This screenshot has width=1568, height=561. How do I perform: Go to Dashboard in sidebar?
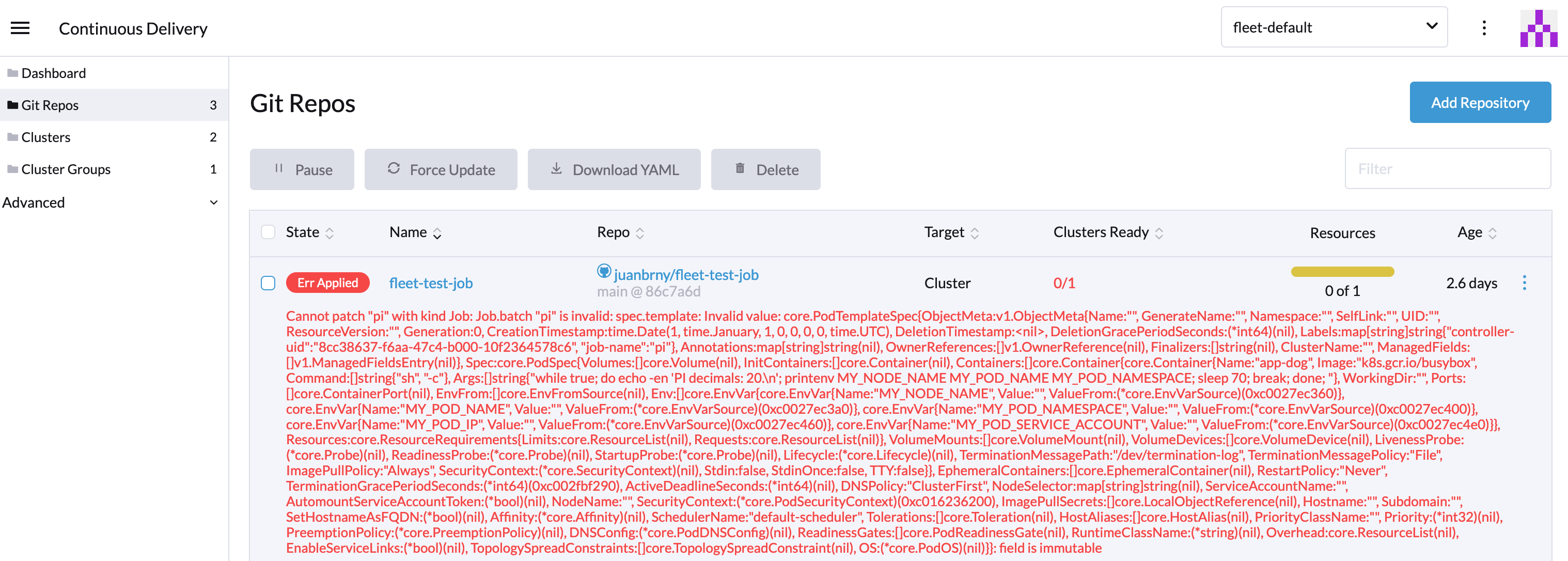coord(54,73)
